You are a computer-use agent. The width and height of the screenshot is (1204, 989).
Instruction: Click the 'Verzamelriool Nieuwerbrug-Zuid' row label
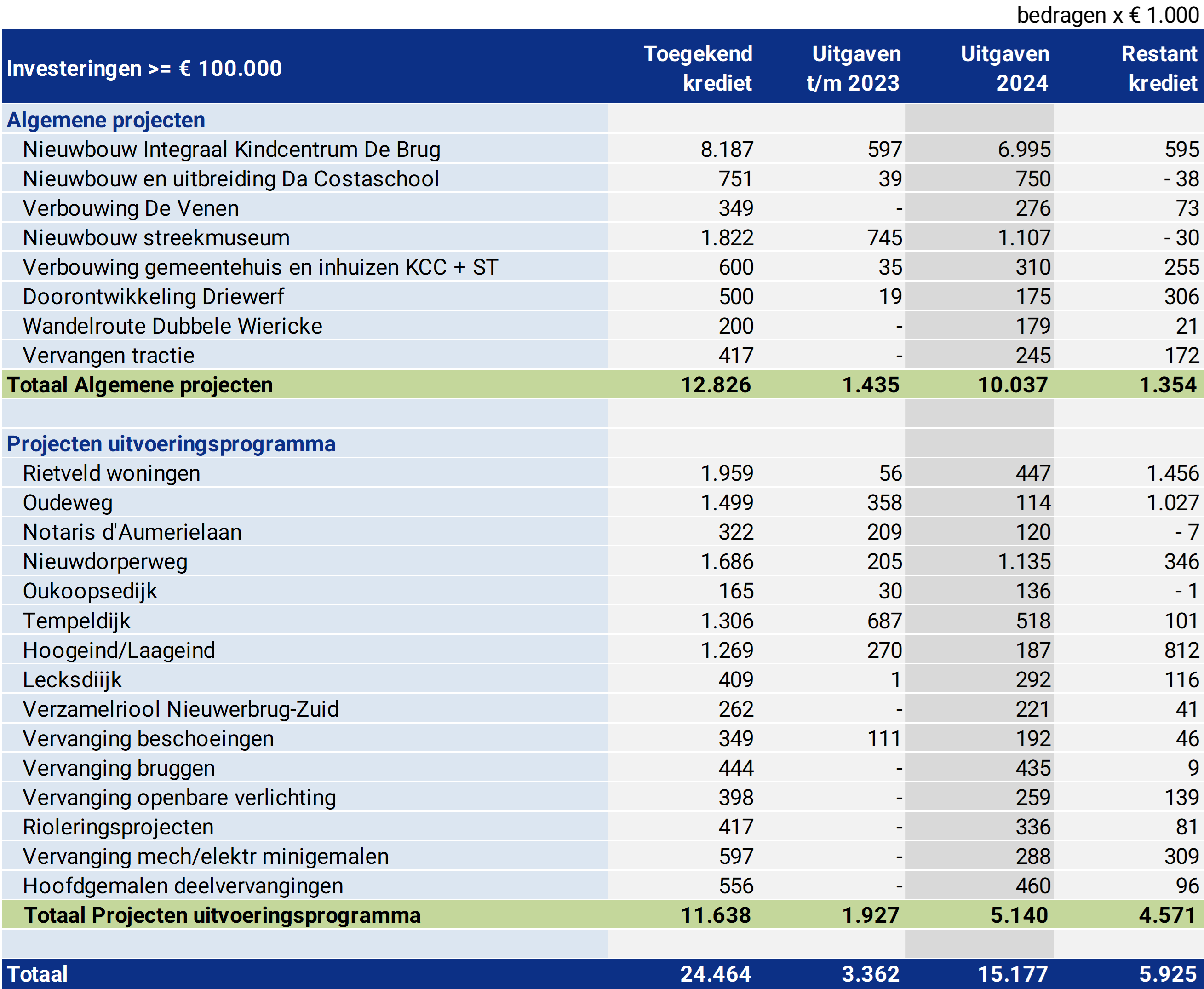click(181, 709)
